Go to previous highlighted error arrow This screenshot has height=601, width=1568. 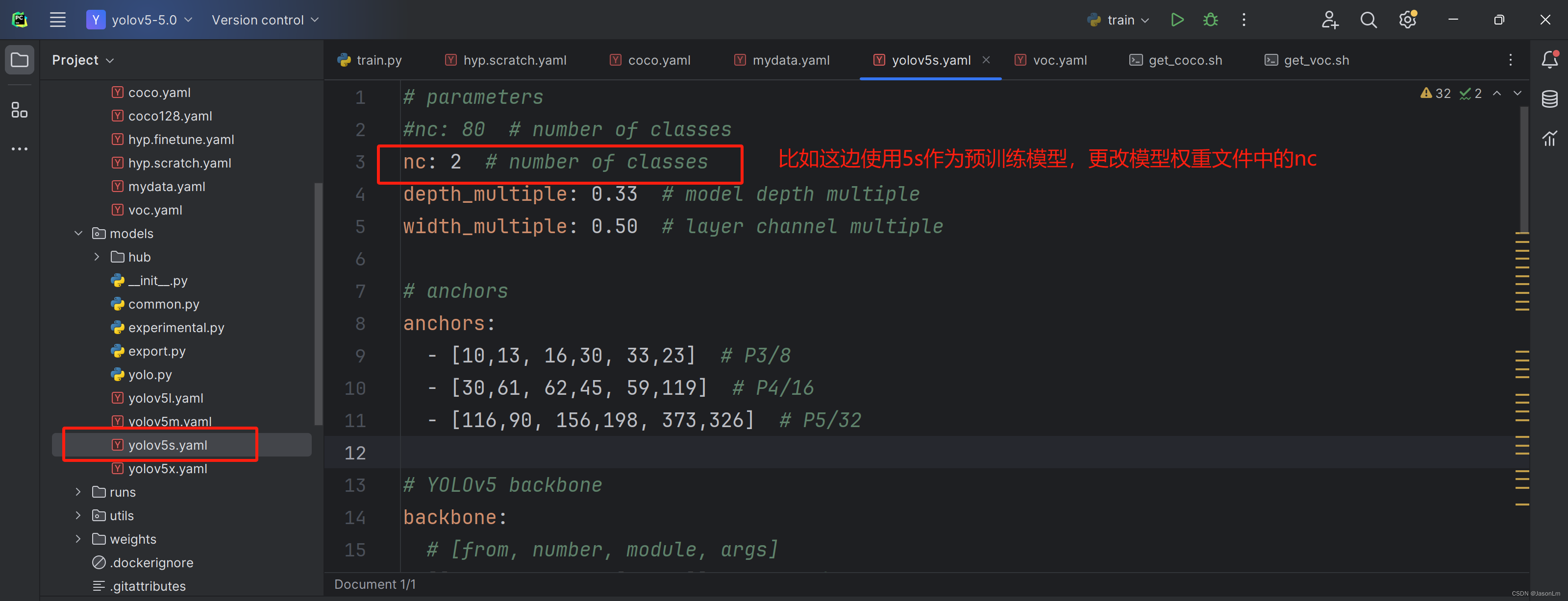pyautogui.click(x=1497, y=93)
